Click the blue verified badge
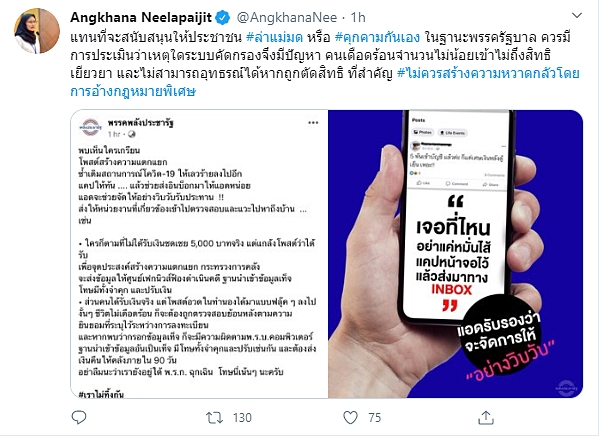This screenshot has height=436, width=599. click(x=223, y=18)
